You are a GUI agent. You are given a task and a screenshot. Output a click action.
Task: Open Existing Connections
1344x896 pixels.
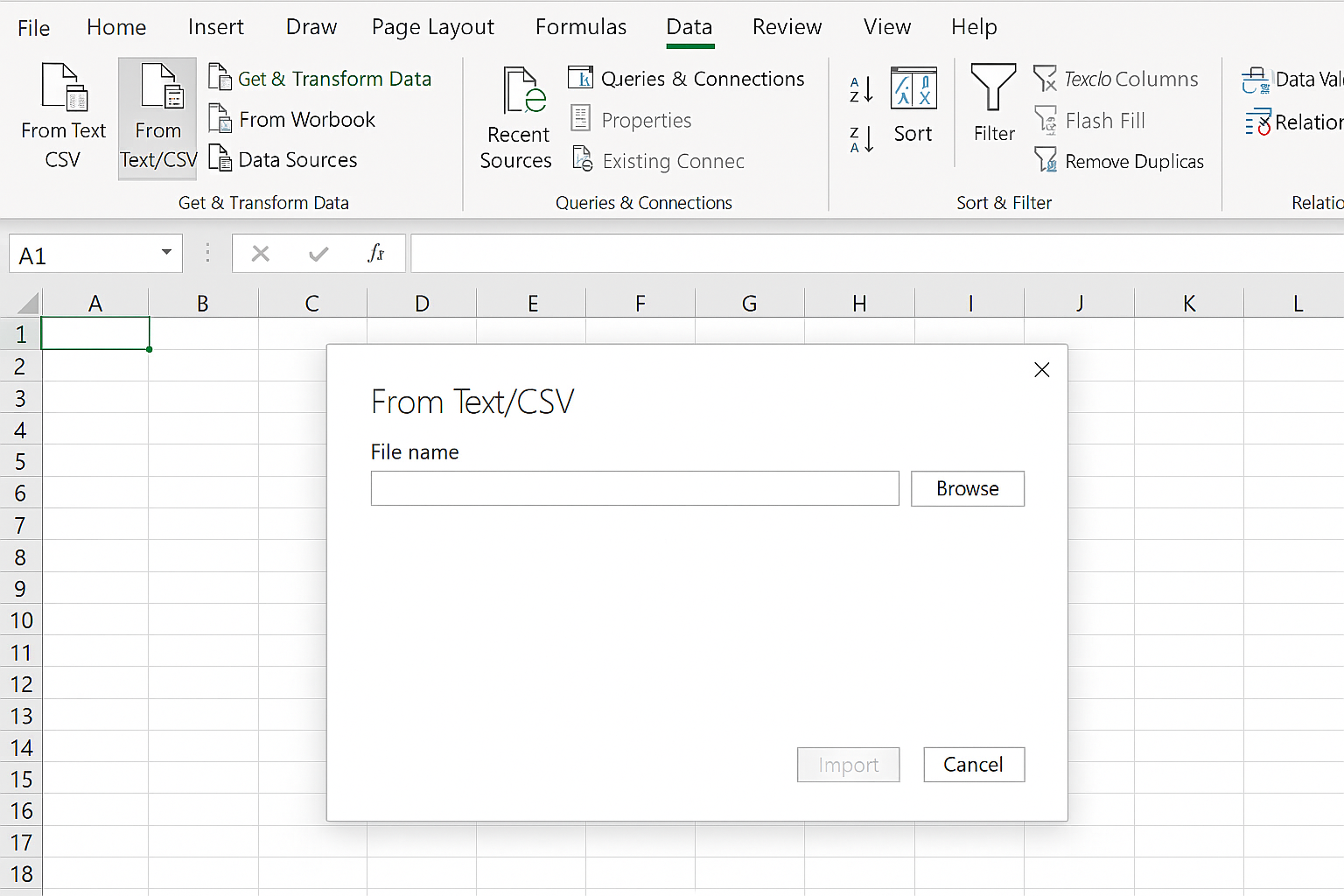[x=657, y=161]
